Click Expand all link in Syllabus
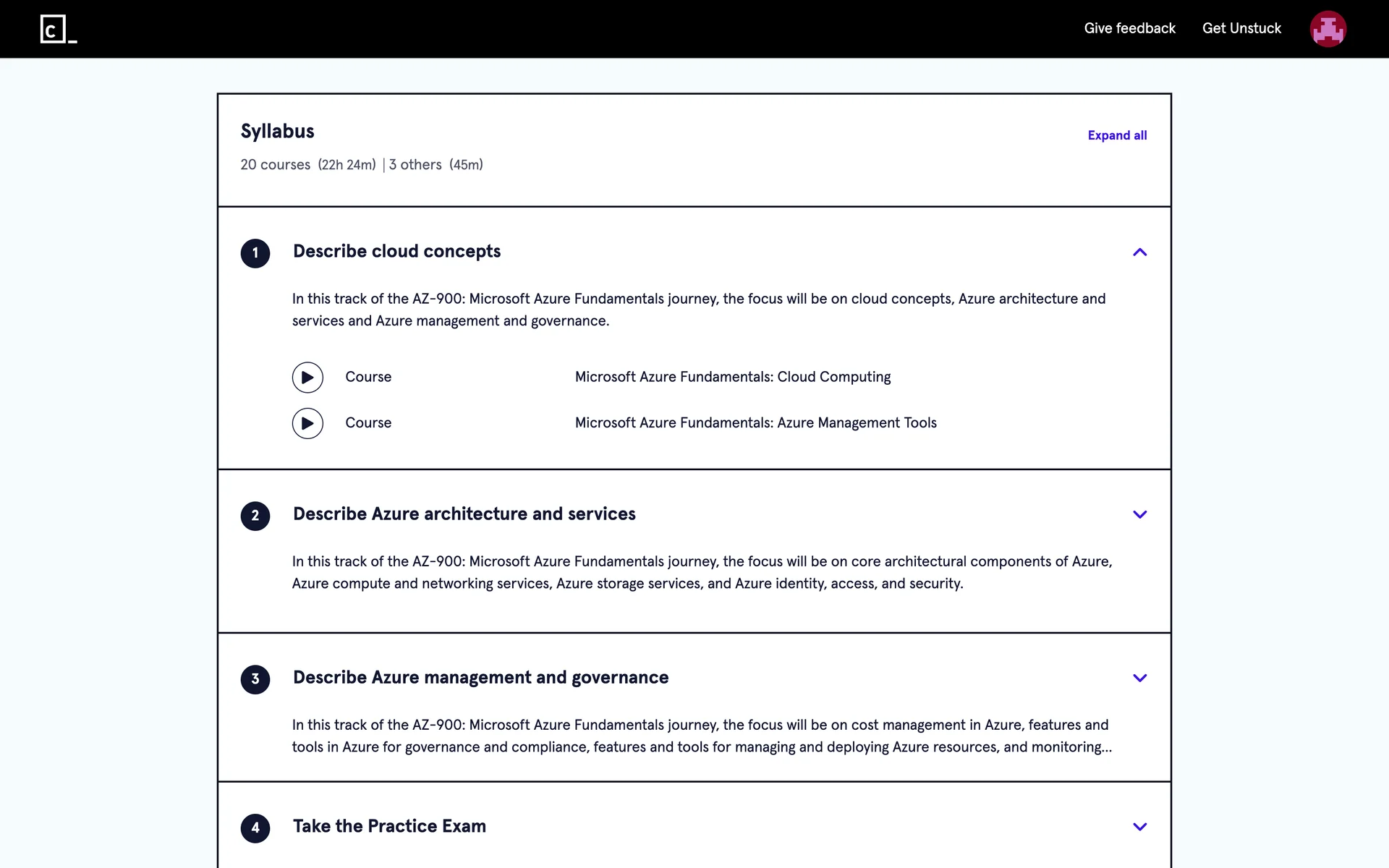 [1117, 135]
